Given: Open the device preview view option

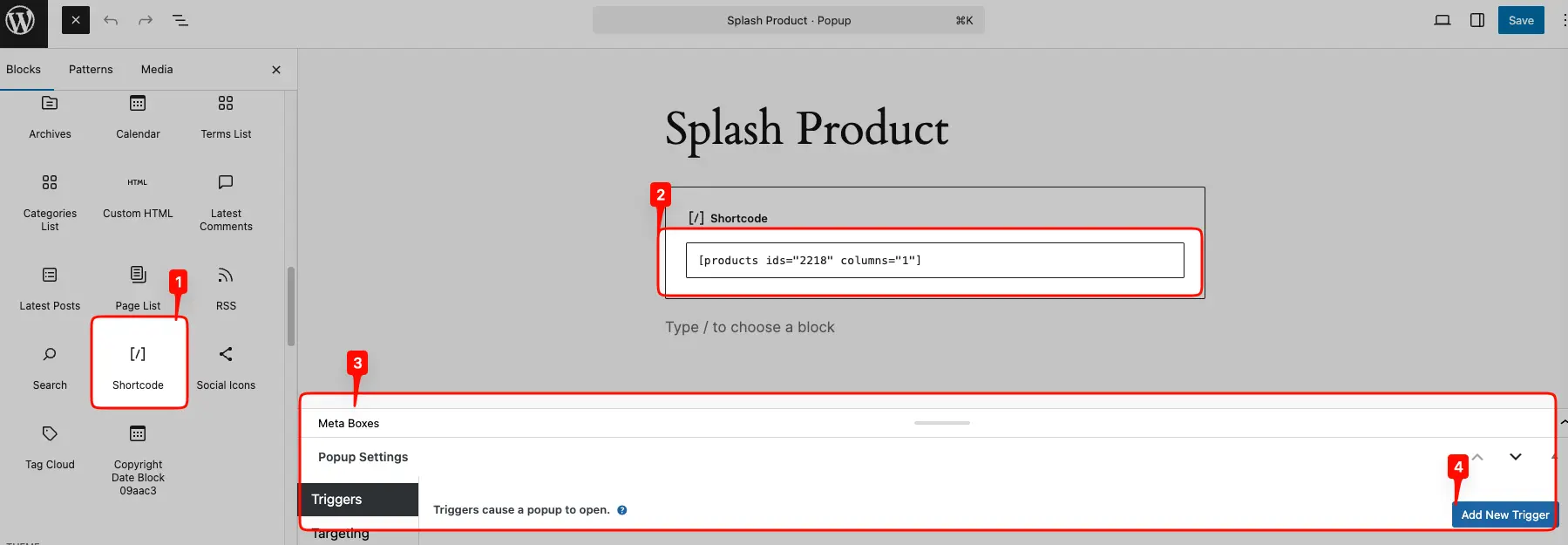Looking at the screenshot, I should coord(1442,20).
